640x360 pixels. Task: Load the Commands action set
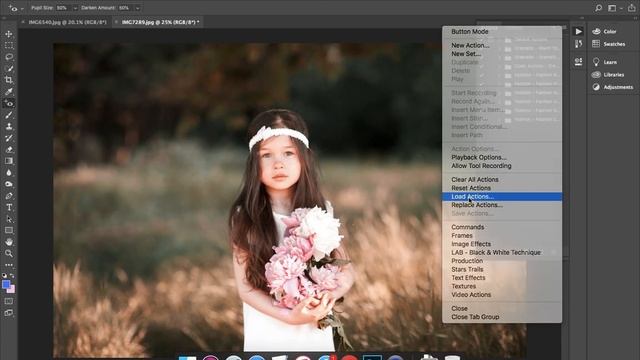point(468,227)
